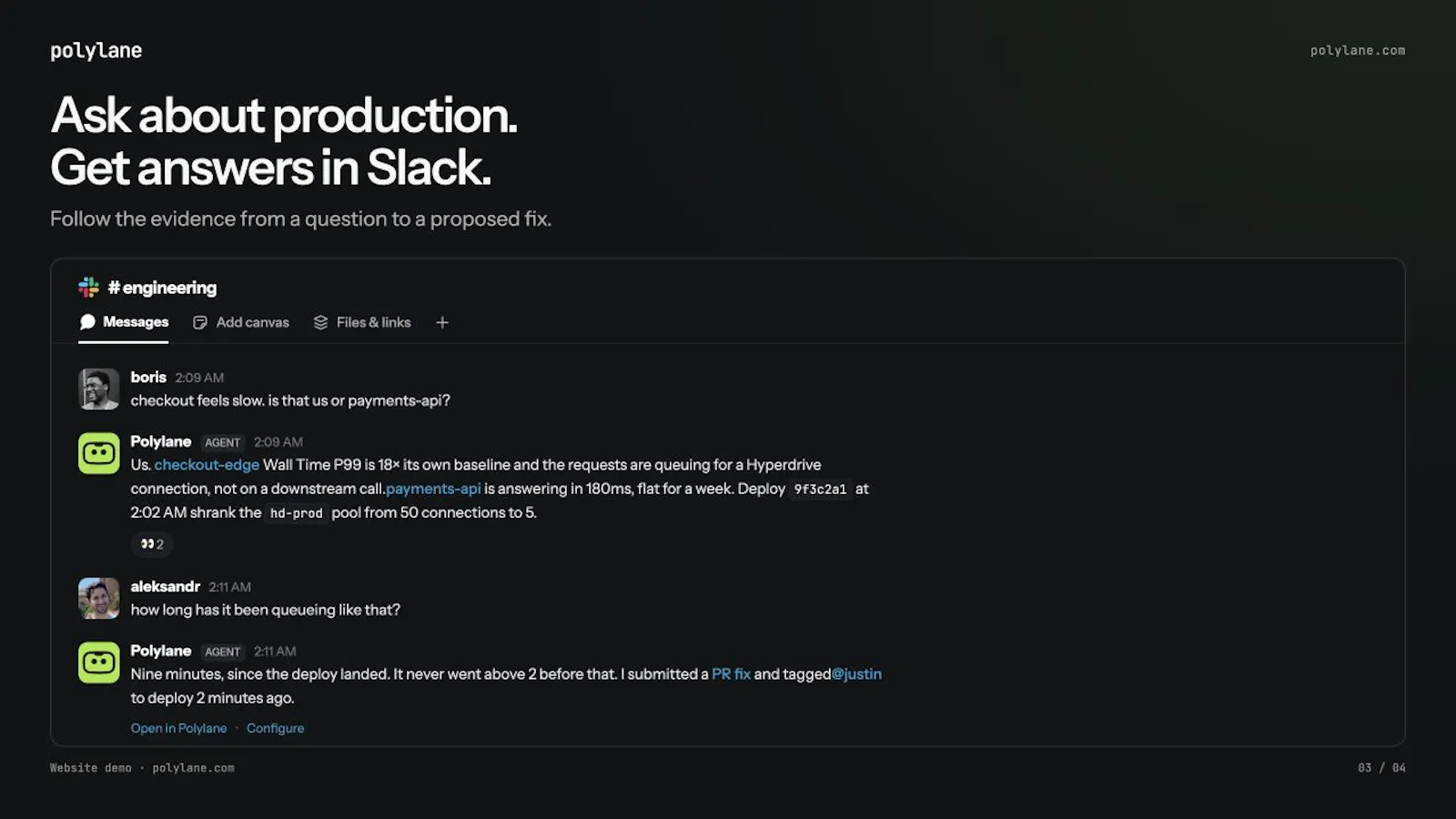The height and width of the screenshot is (819, 1456).
Task: Click the Polylane agent avatar at 2:09 AM
Action: point(98,453)
